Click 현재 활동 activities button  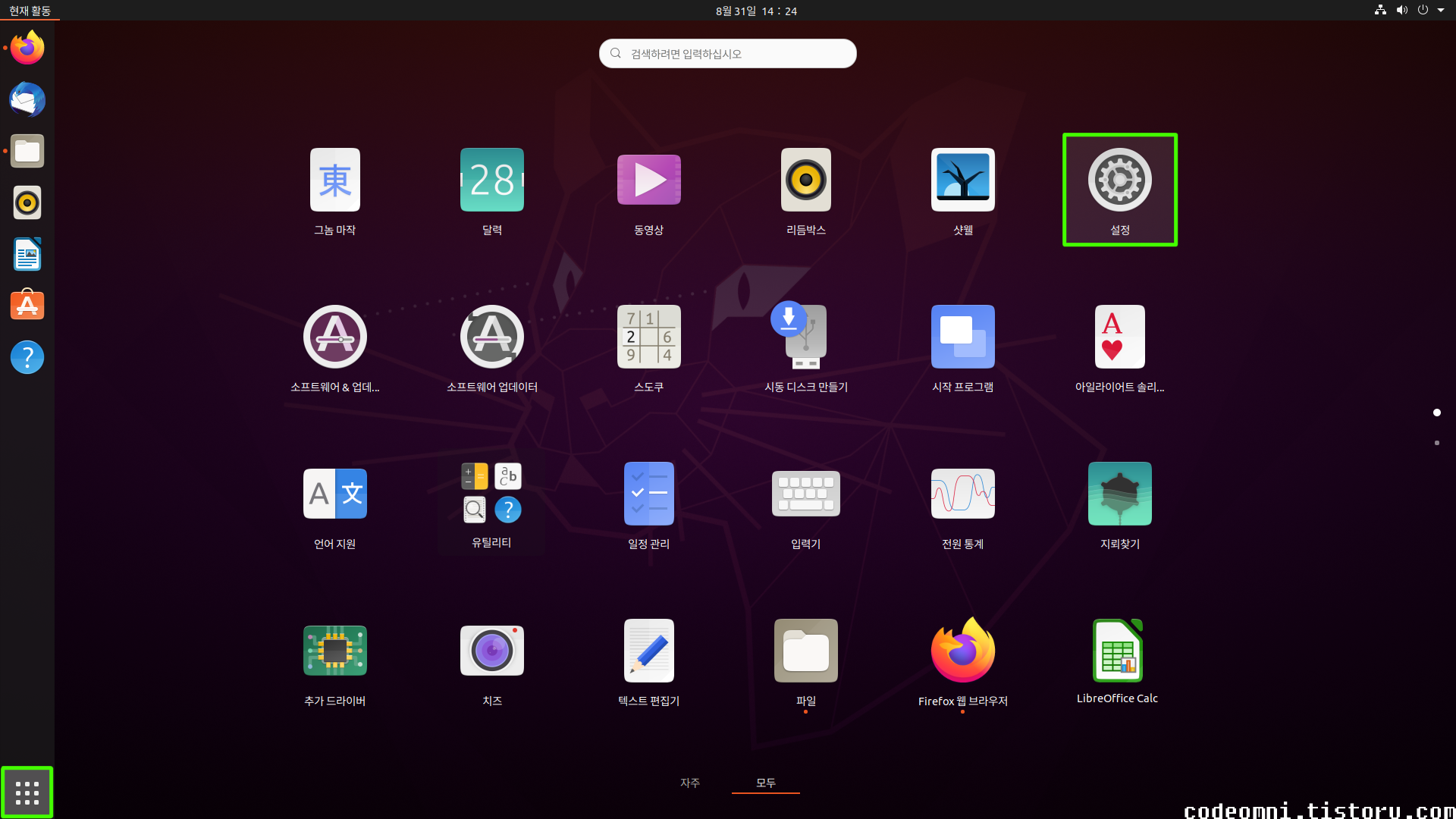pyautogui.click(x=30, y=11)
